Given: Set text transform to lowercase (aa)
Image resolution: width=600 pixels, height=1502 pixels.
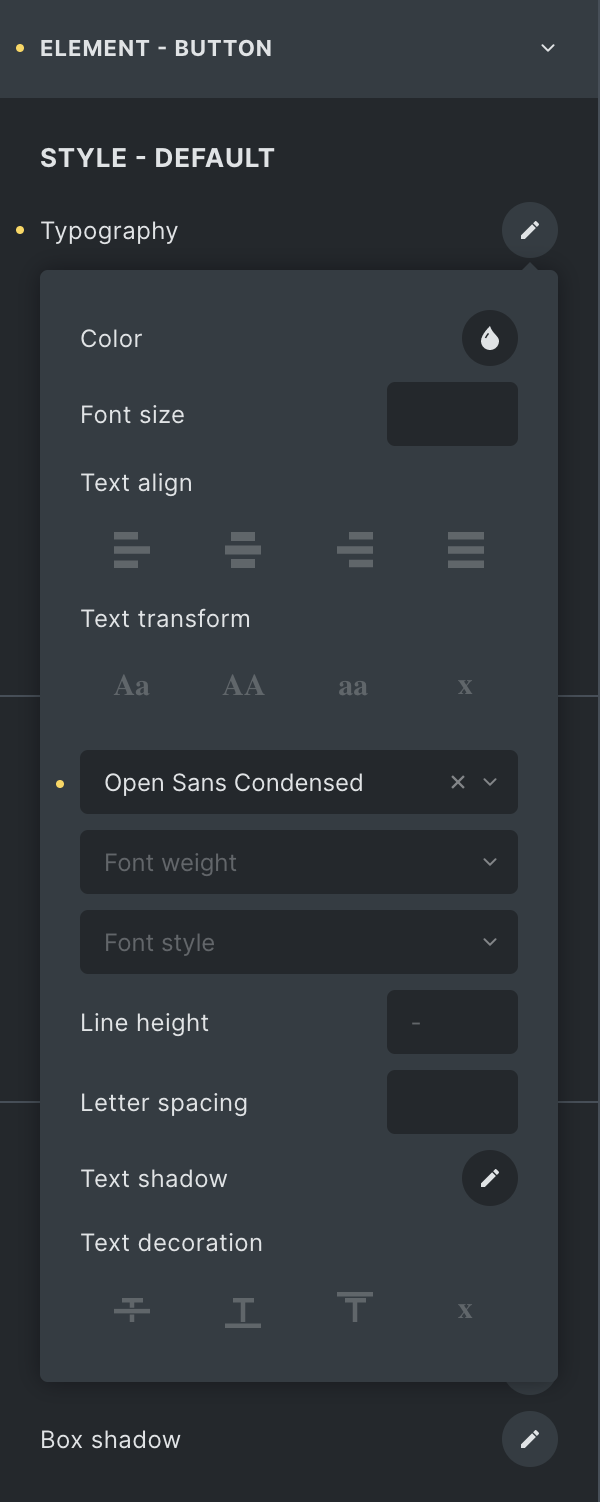Looking at the screenshot, I should [x=353, y=686].
